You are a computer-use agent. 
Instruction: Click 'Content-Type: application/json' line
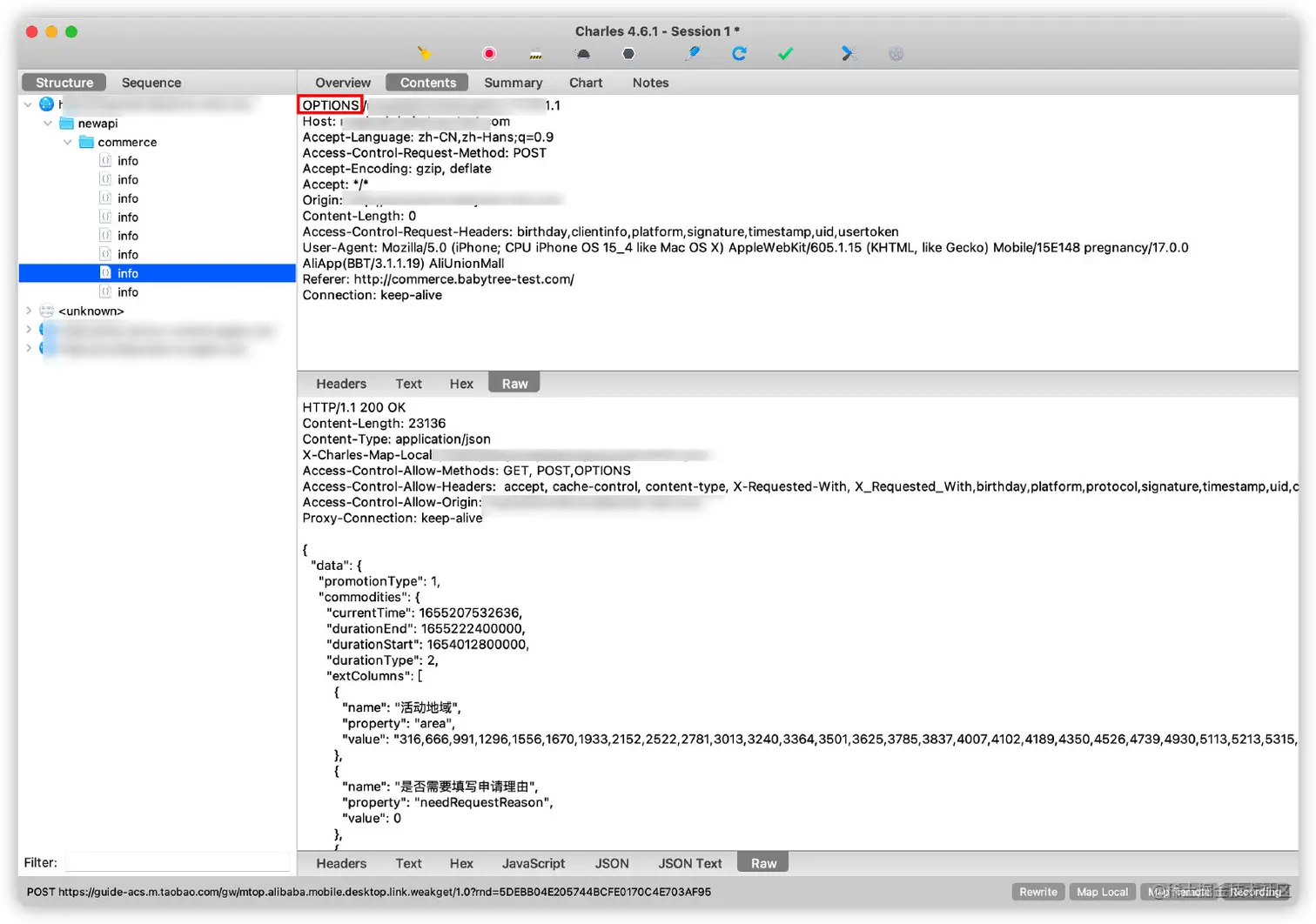(396, 439)
